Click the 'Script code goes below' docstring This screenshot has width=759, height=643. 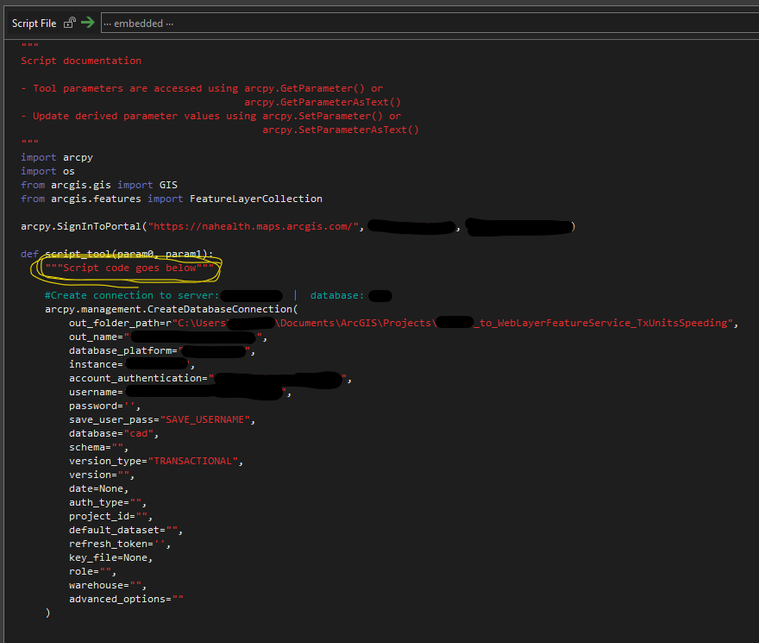pyautogui.click(x=129, y=268)
